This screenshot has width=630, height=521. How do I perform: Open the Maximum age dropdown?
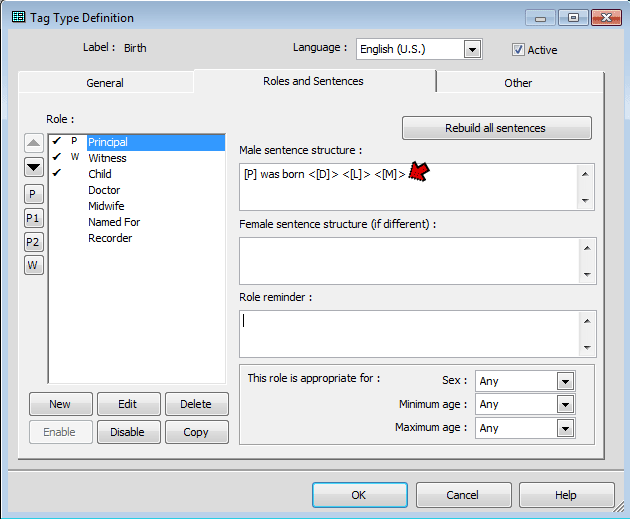565,428
